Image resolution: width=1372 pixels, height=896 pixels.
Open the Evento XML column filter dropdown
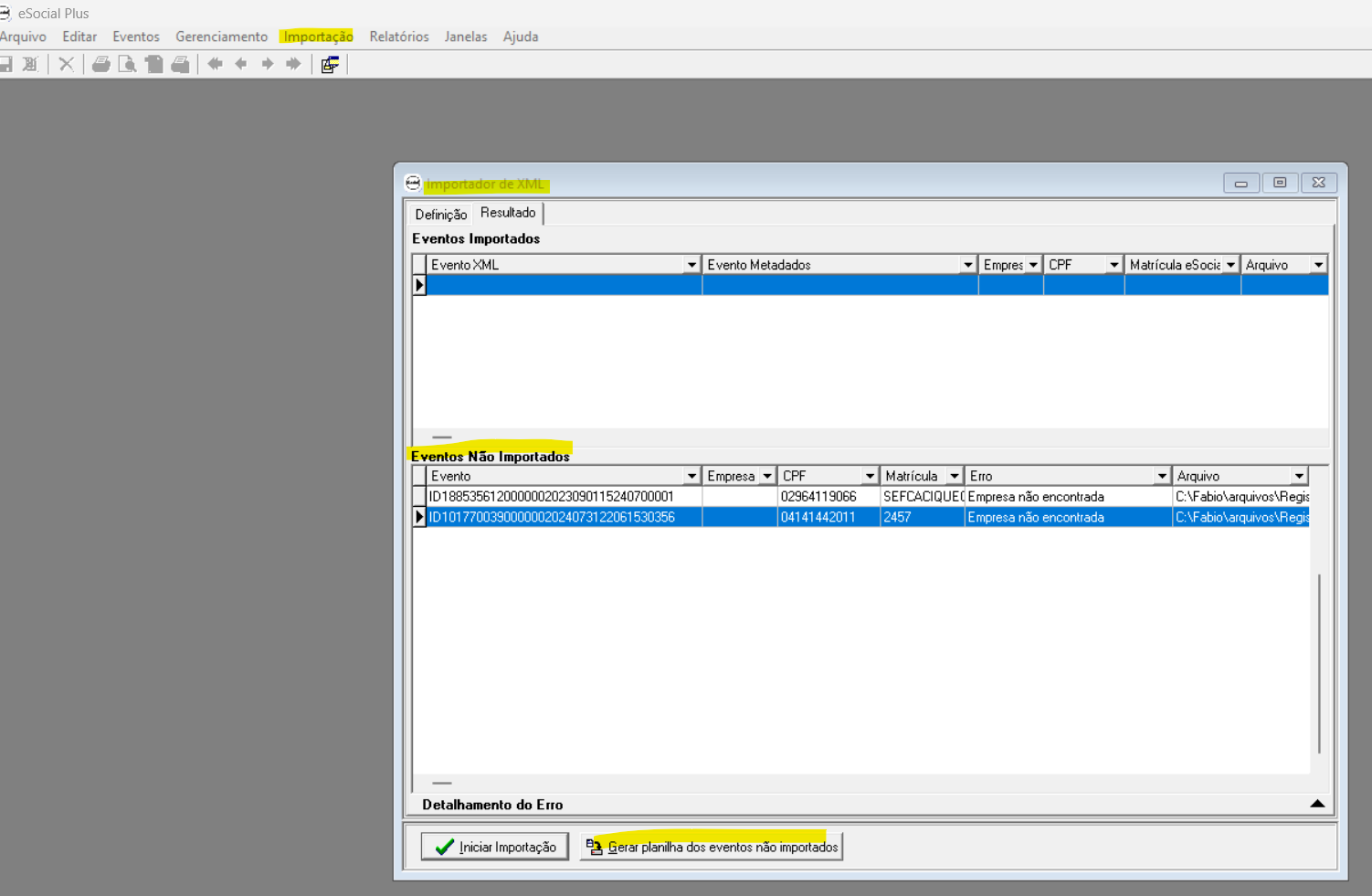(x=691, y=265)
